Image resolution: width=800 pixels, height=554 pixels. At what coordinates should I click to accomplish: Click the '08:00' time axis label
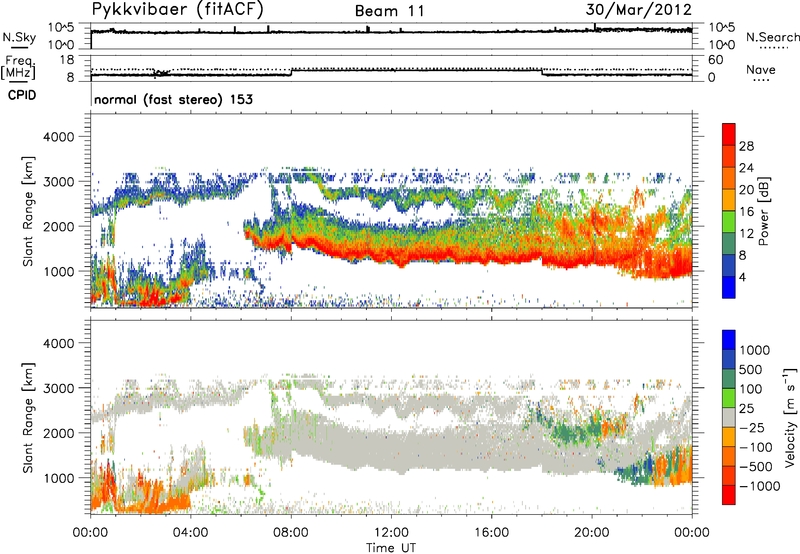click(290, 533)
